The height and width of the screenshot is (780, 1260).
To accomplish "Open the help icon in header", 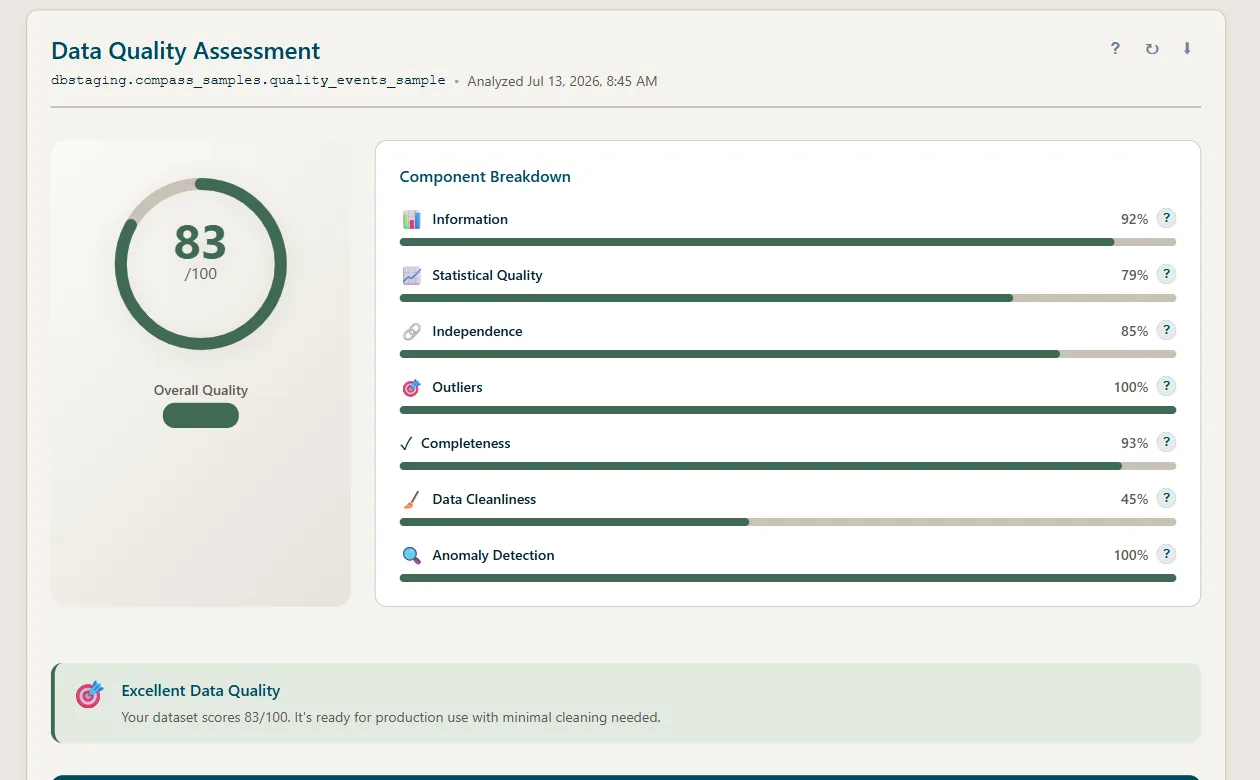I will pos(1115,48).
